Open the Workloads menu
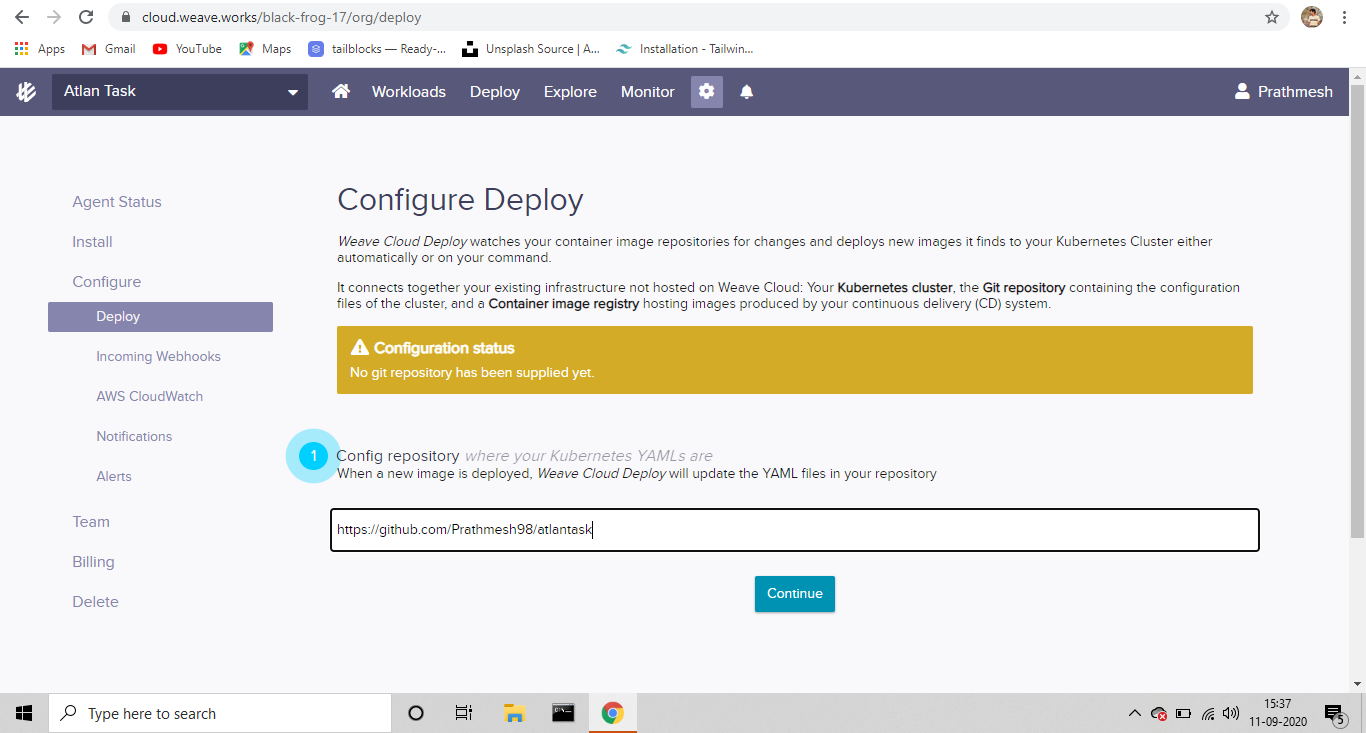 [x=409, y=91]
